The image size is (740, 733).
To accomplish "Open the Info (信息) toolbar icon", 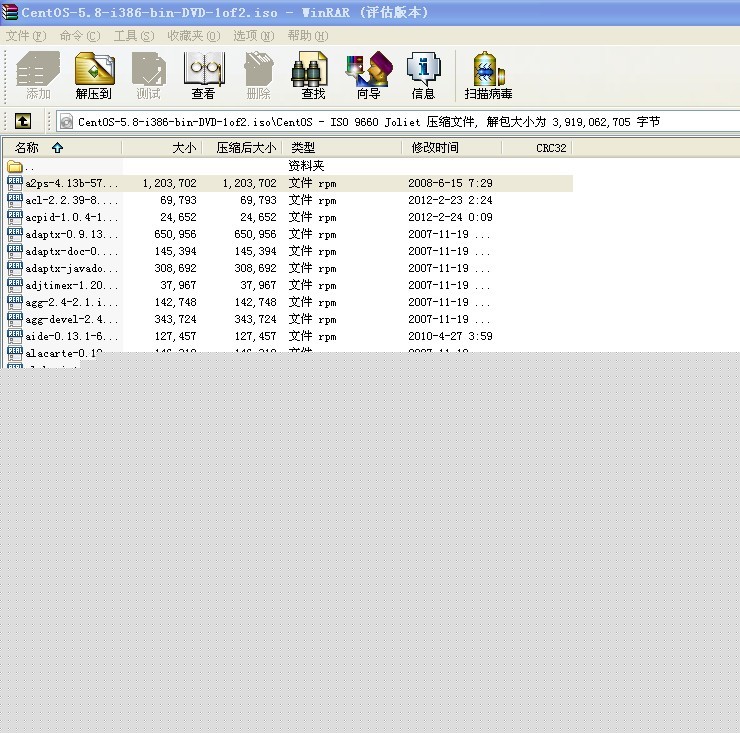I will click(423, 76).
